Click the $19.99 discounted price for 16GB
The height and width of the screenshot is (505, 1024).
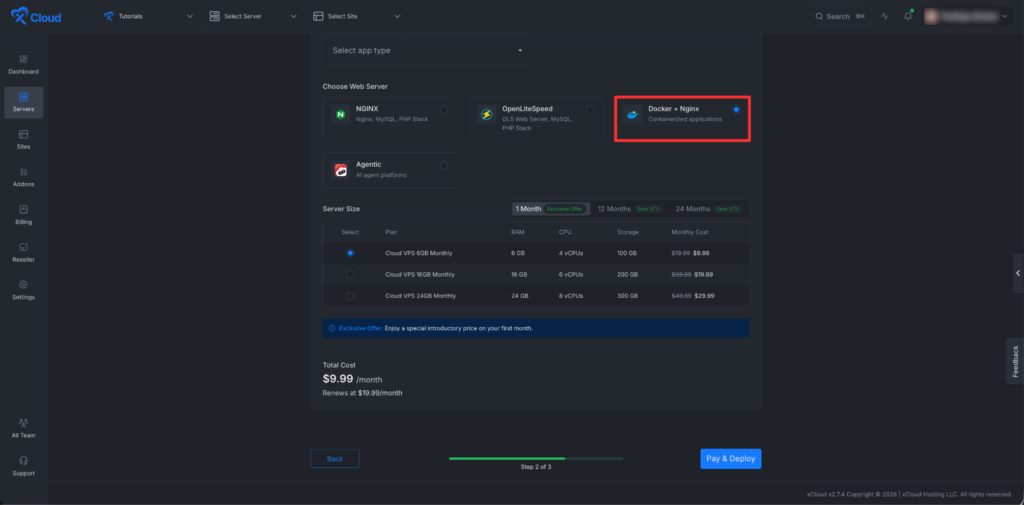tap(704, 274)
